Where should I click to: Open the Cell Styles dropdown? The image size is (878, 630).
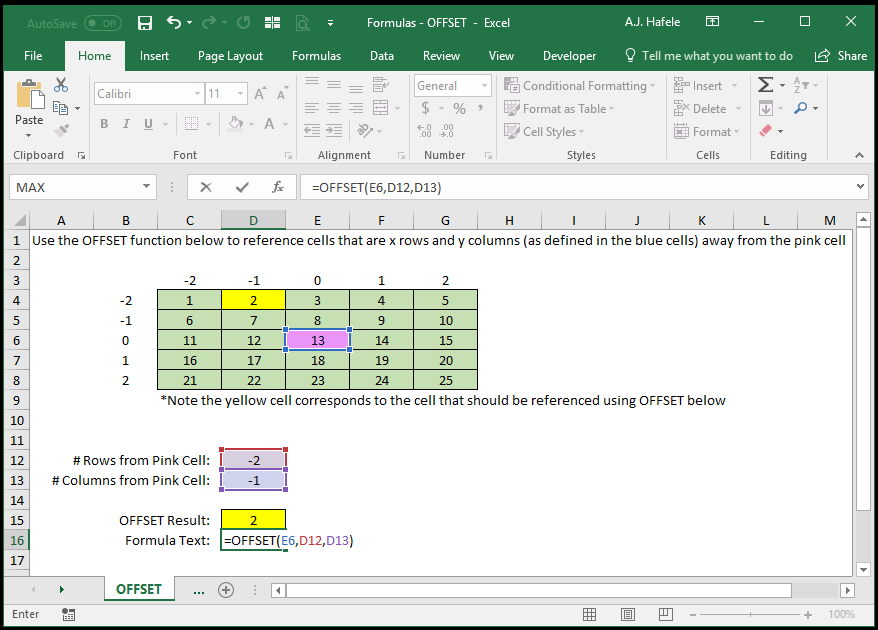click(x=544, y=132)
